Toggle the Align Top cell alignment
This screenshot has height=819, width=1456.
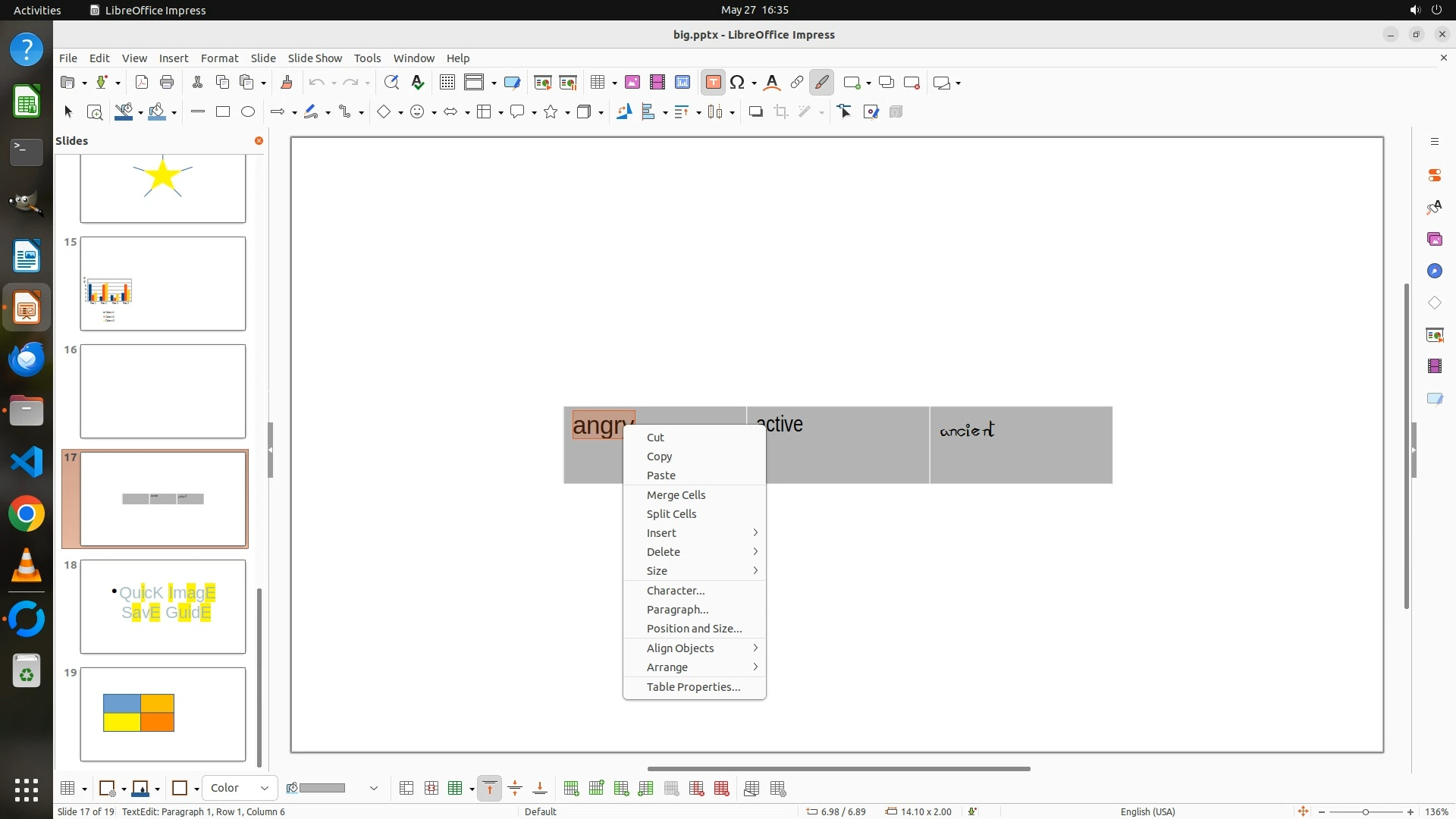490,789
